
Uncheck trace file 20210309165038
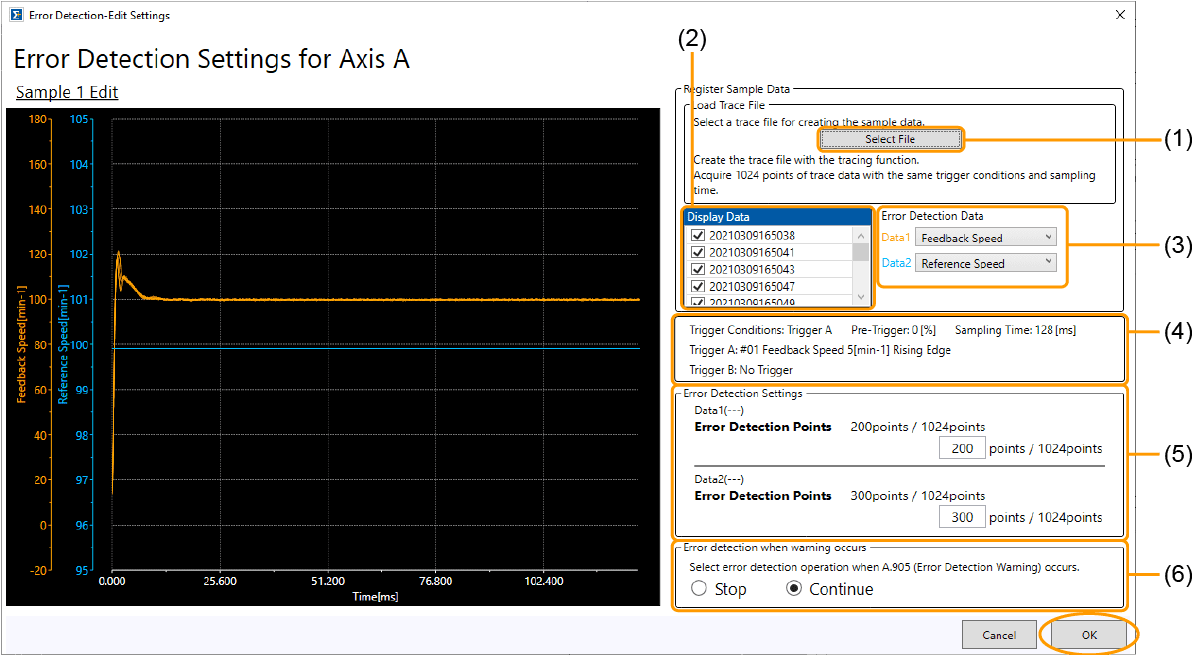click(x=698, y=236)
